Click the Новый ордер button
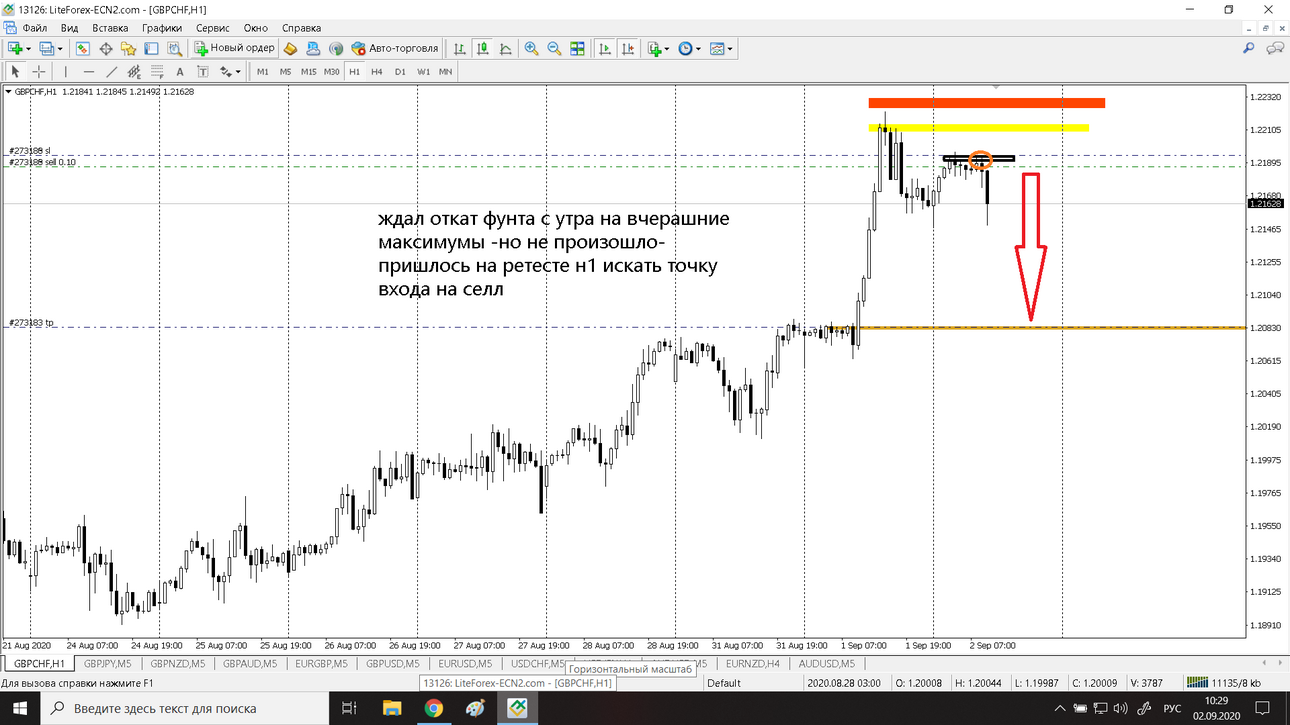The width and height of the screenshot is (1290, 725). click(x=234, y=48)
